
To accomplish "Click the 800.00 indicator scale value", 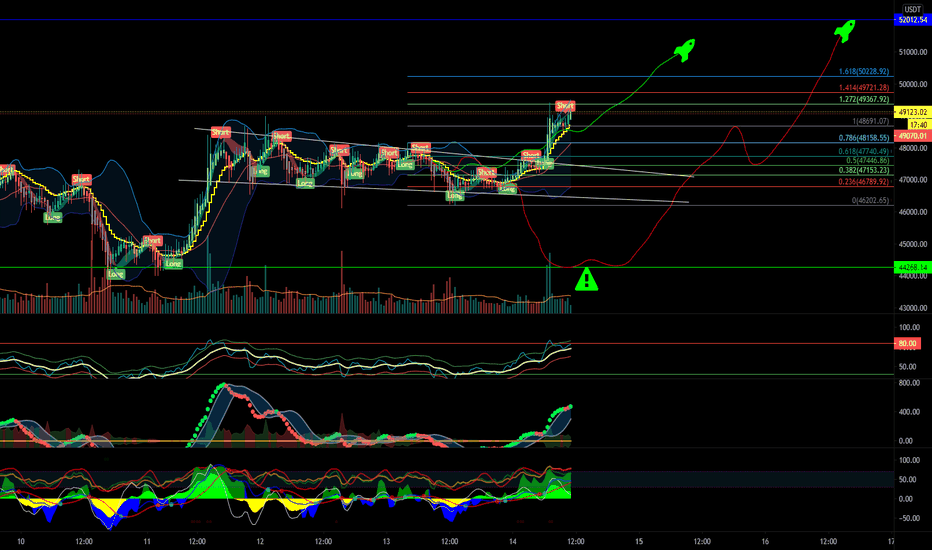I will (909, 383).
